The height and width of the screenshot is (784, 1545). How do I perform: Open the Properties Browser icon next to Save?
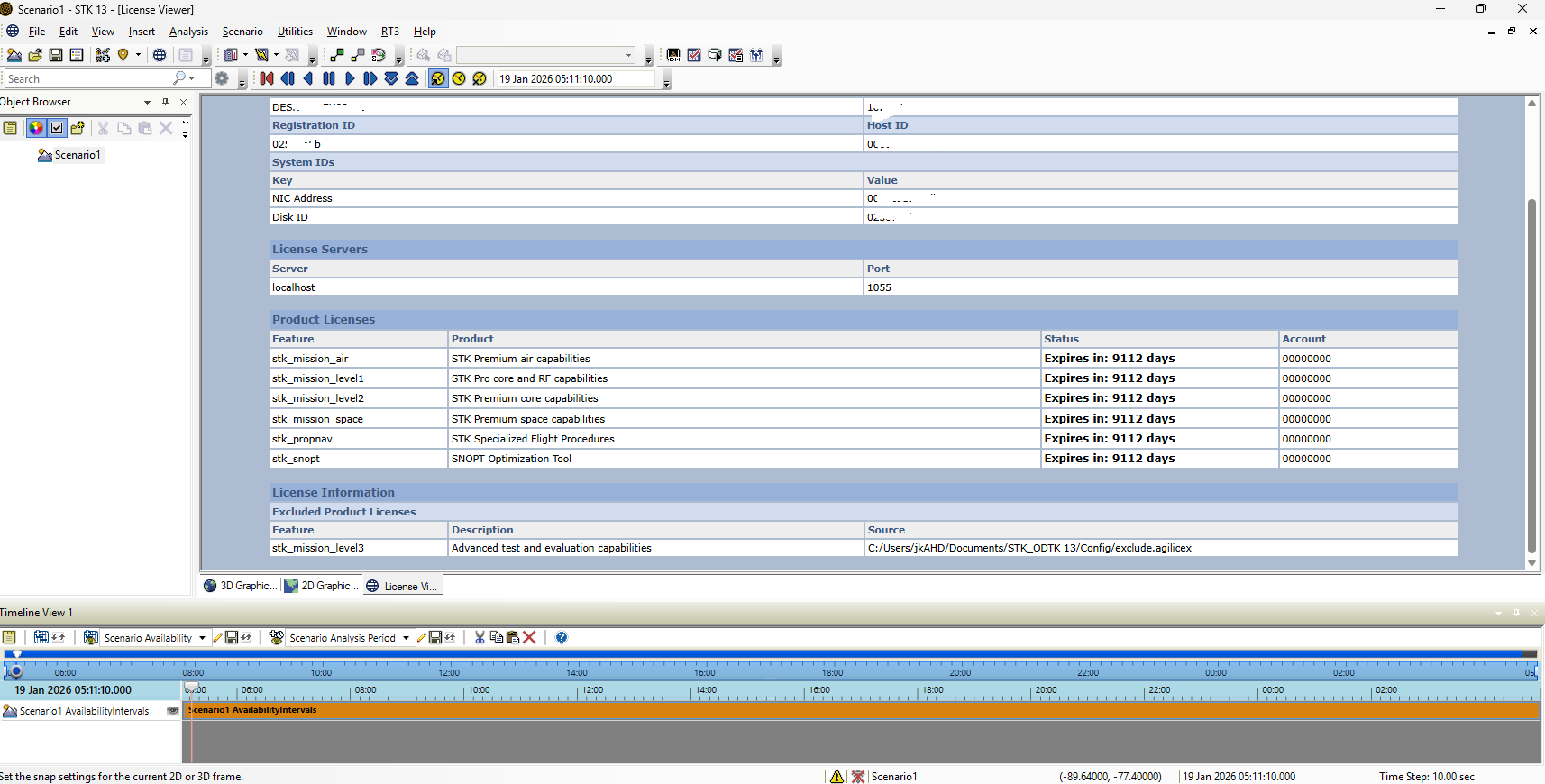point(77,55)
